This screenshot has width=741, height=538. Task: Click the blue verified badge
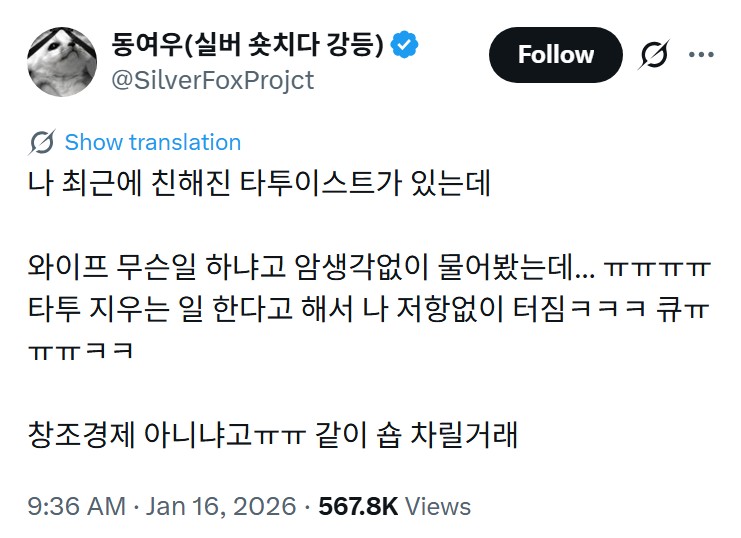click(x=404, y=44)
